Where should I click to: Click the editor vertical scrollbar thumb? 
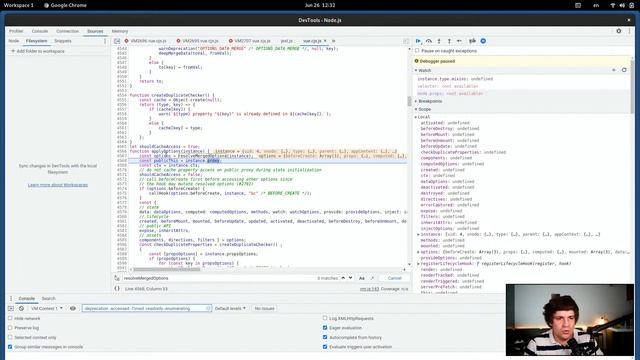(x=409, y=101)
